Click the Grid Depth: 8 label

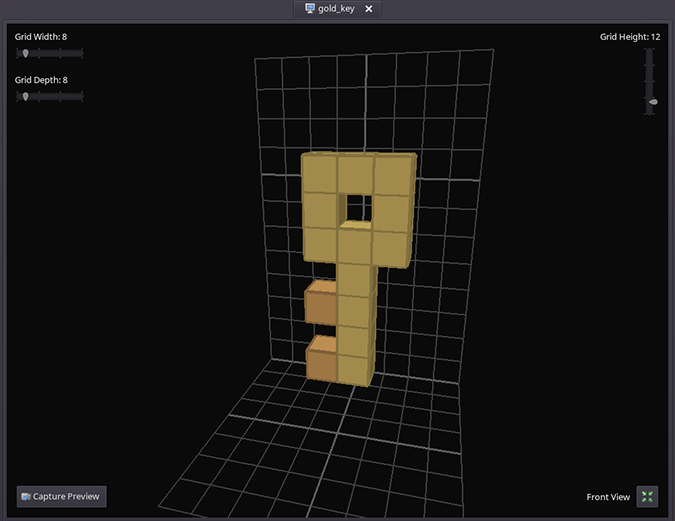point(41,80)
